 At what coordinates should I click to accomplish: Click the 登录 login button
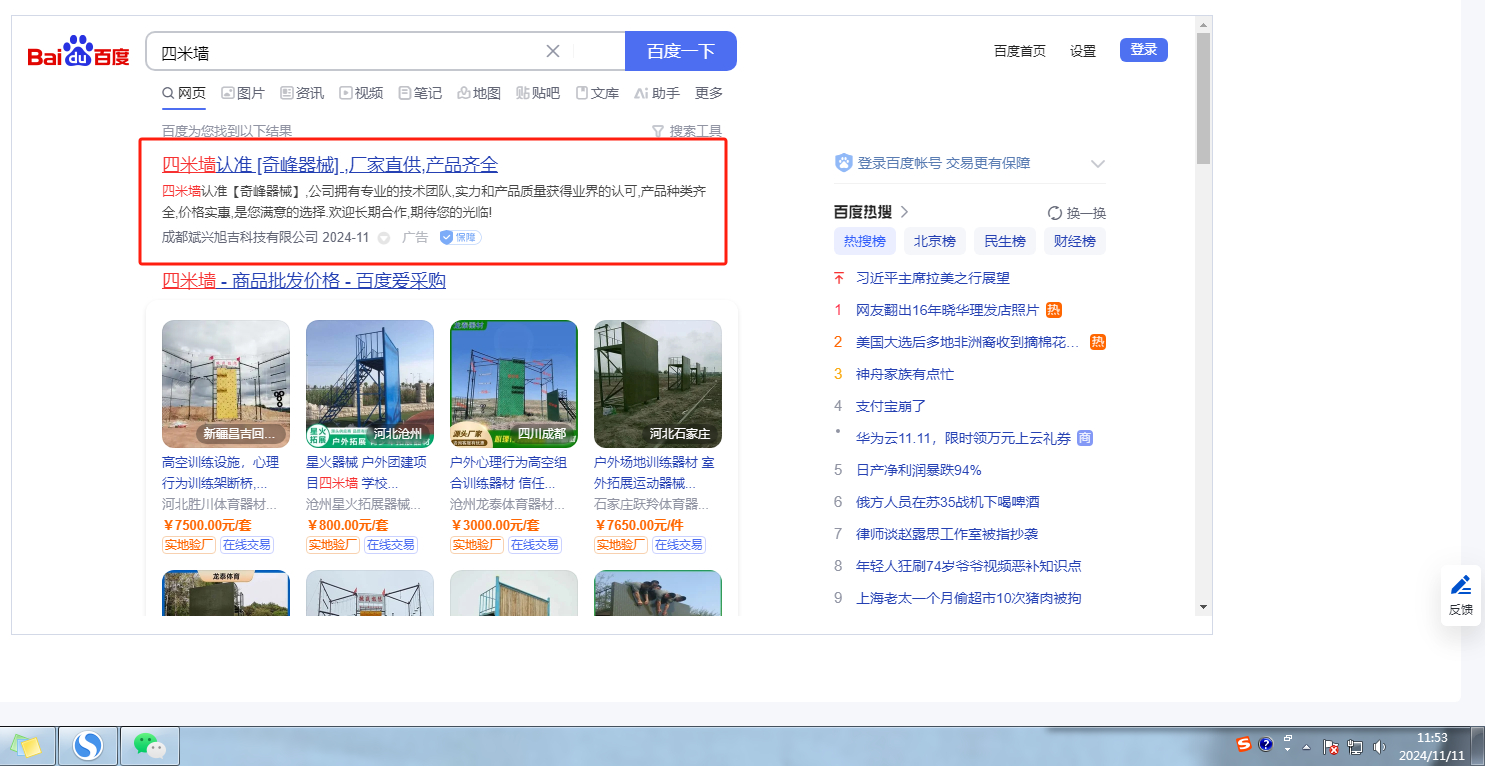(1143, 50)
